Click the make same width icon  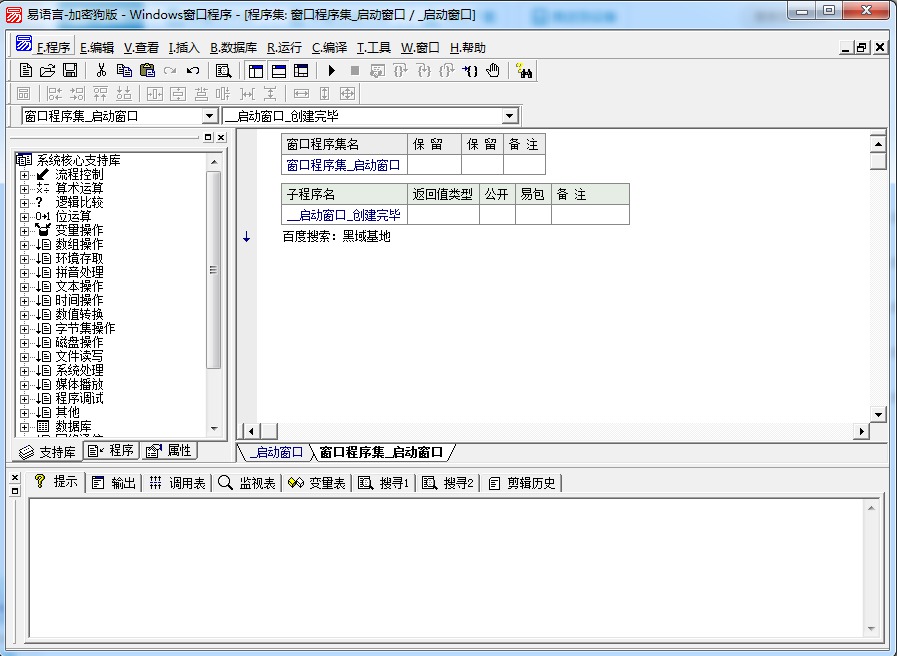click(x=301, y=93)
